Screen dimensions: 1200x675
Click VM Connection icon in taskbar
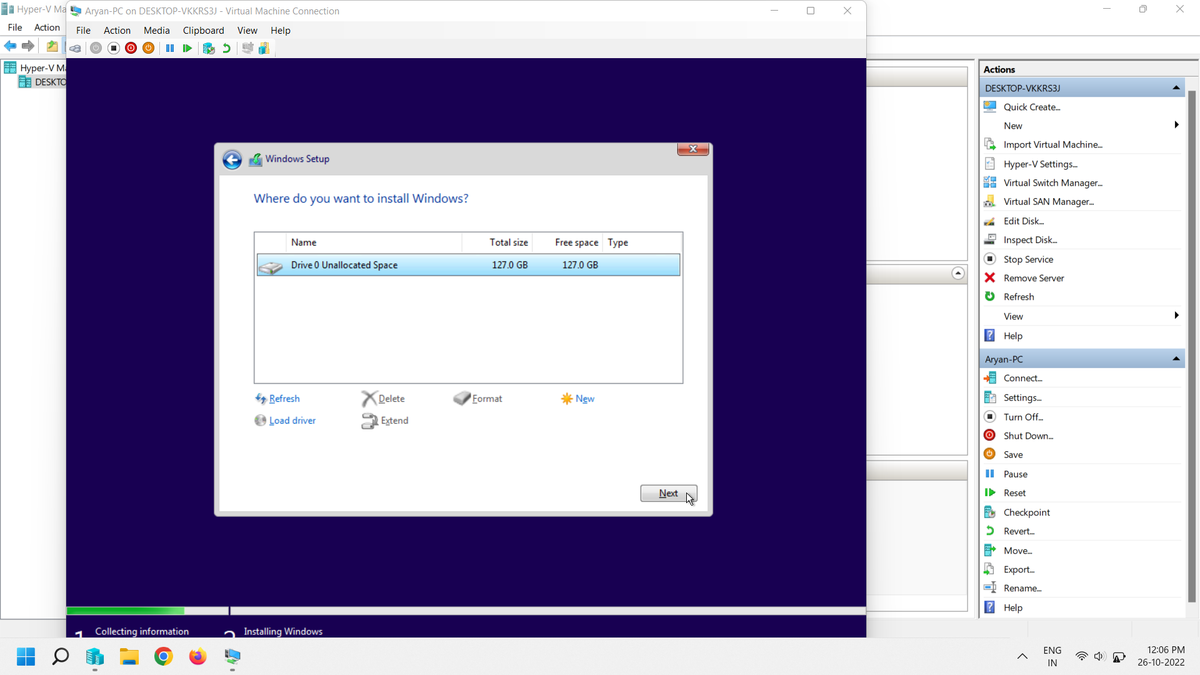(232, 657)
